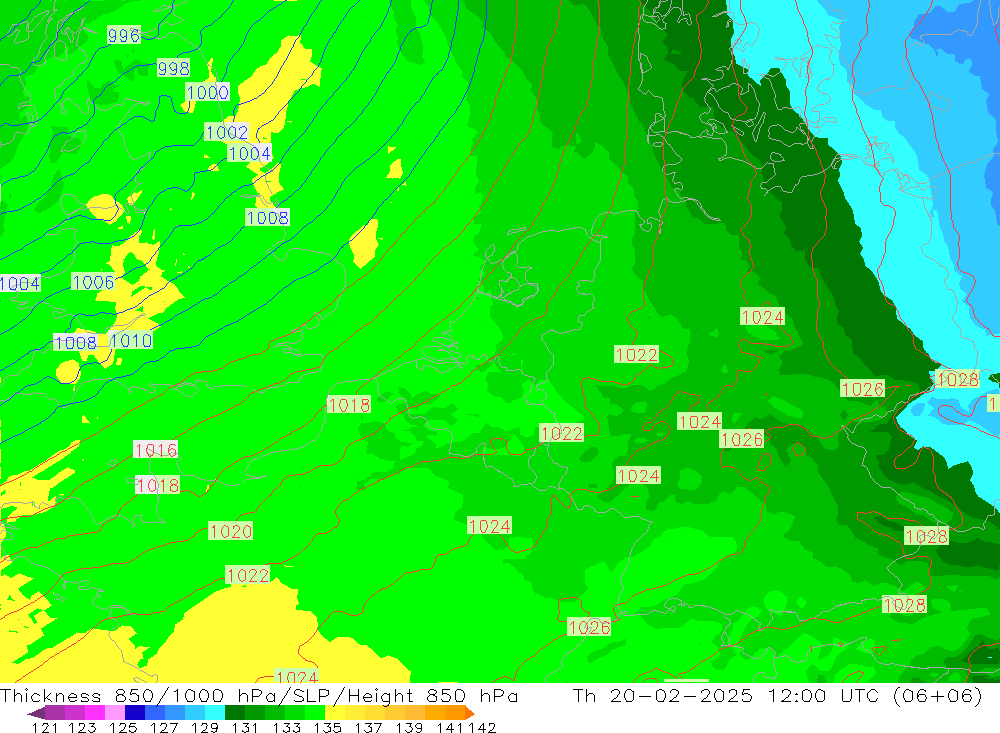Click the 133 legend value
The height and width of the screenshot is (733, 1000).
[x=286, y=727]
